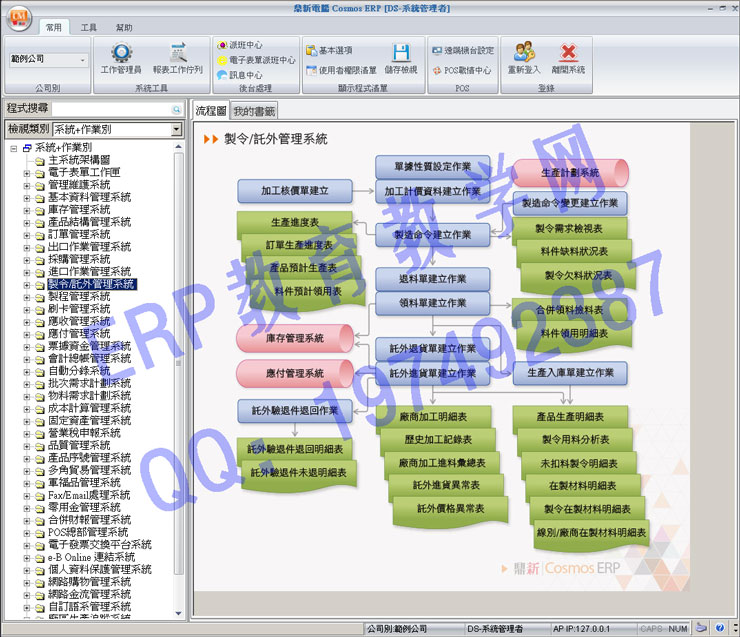Click 使用者權限清單 icon
The width and height of the screenshot is (740, 637).
pyautogui.click(x=311, y=70)
